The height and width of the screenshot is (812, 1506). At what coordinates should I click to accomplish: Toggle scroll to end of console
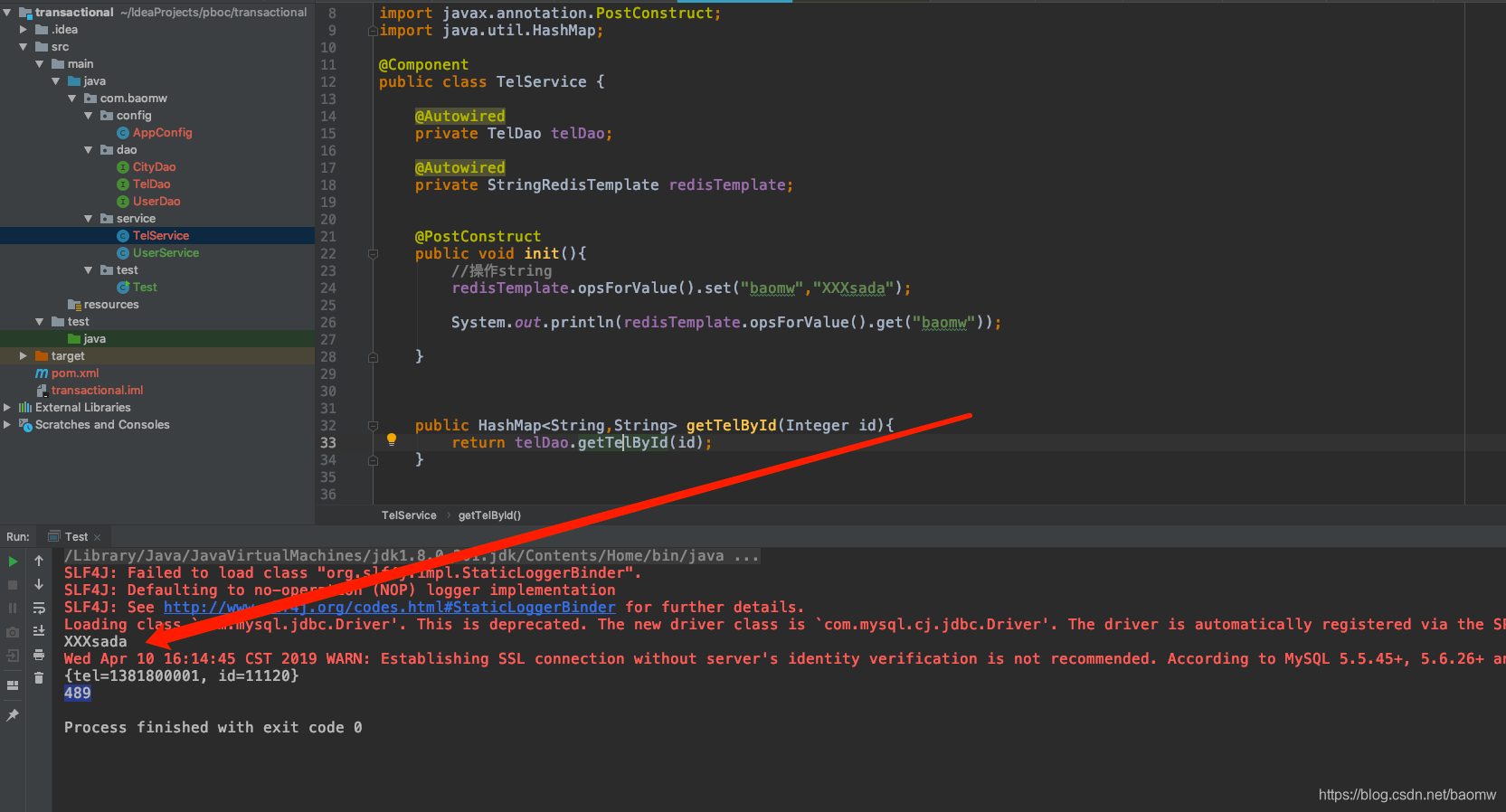coord(39,631)
